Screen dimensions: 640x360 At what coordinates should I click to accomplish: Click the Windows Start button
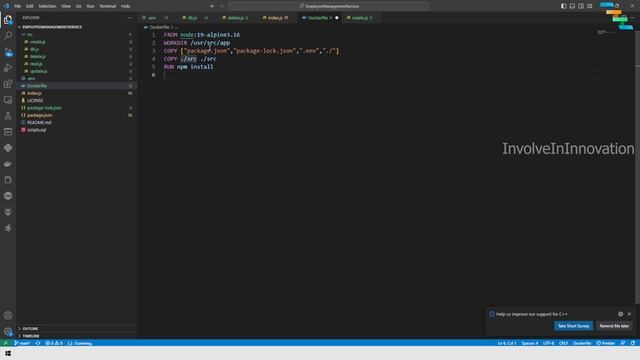point(8,353)
